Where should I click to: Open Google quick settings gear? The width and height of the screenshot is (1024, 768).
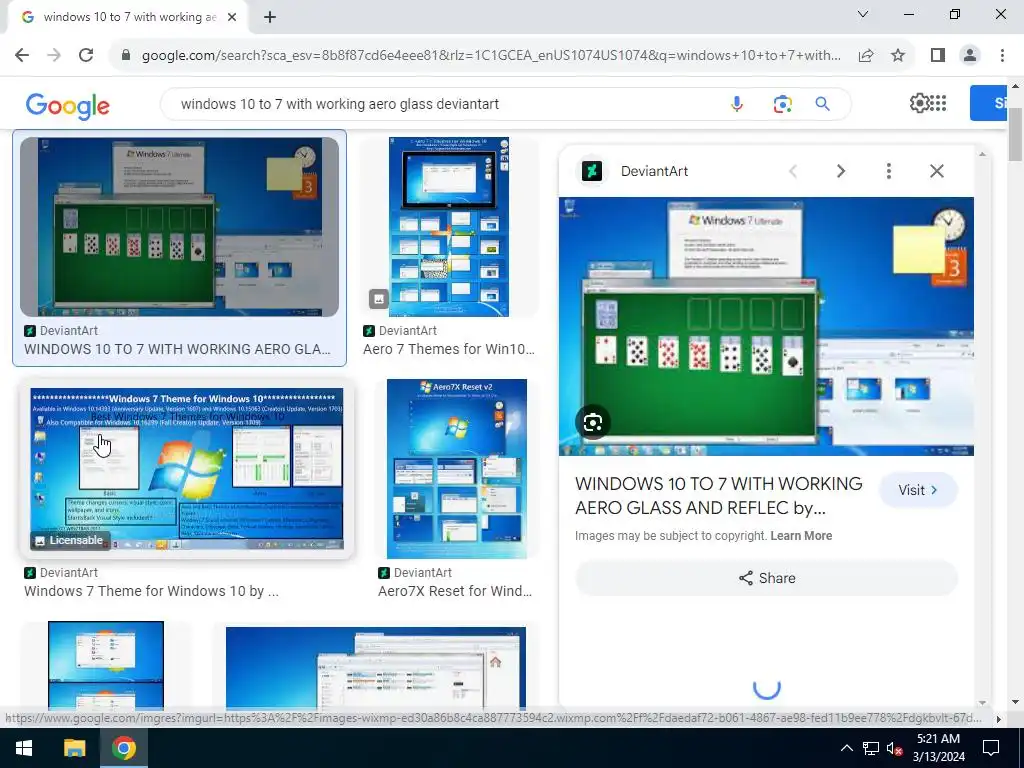pos(919,103)
